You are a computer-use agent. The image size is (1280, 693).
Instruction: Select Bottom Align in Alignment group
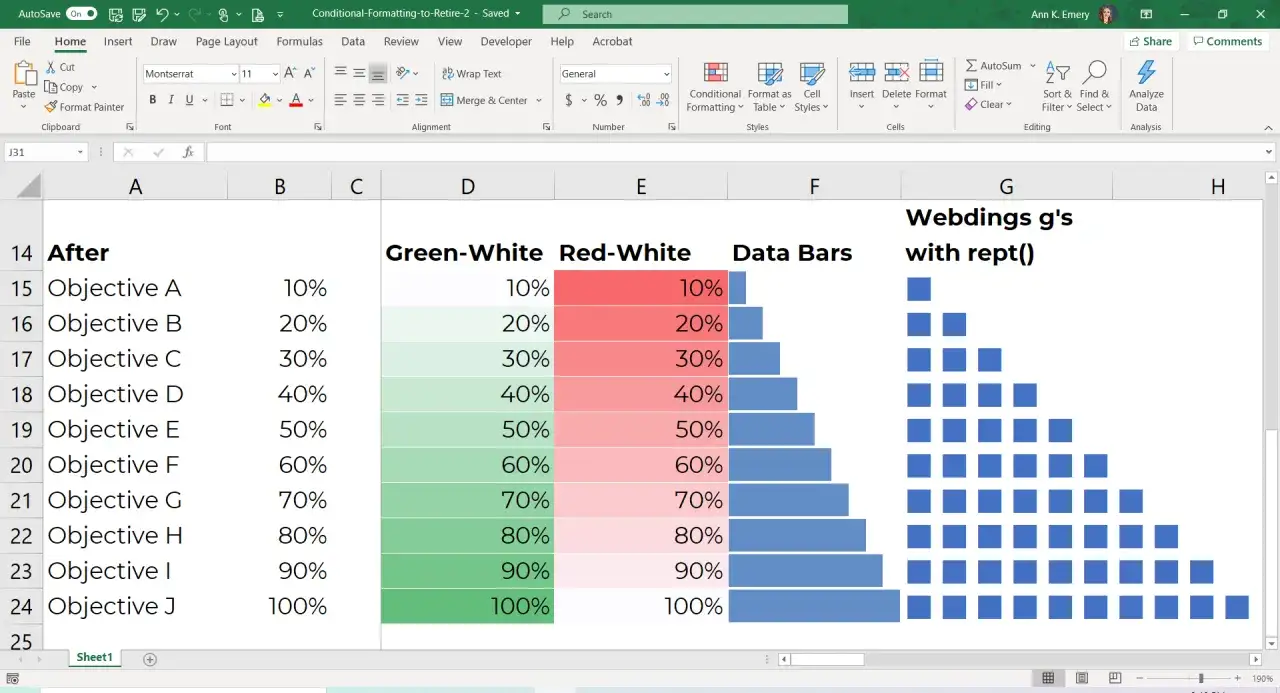pyautogui.click(x=378, y=73)
